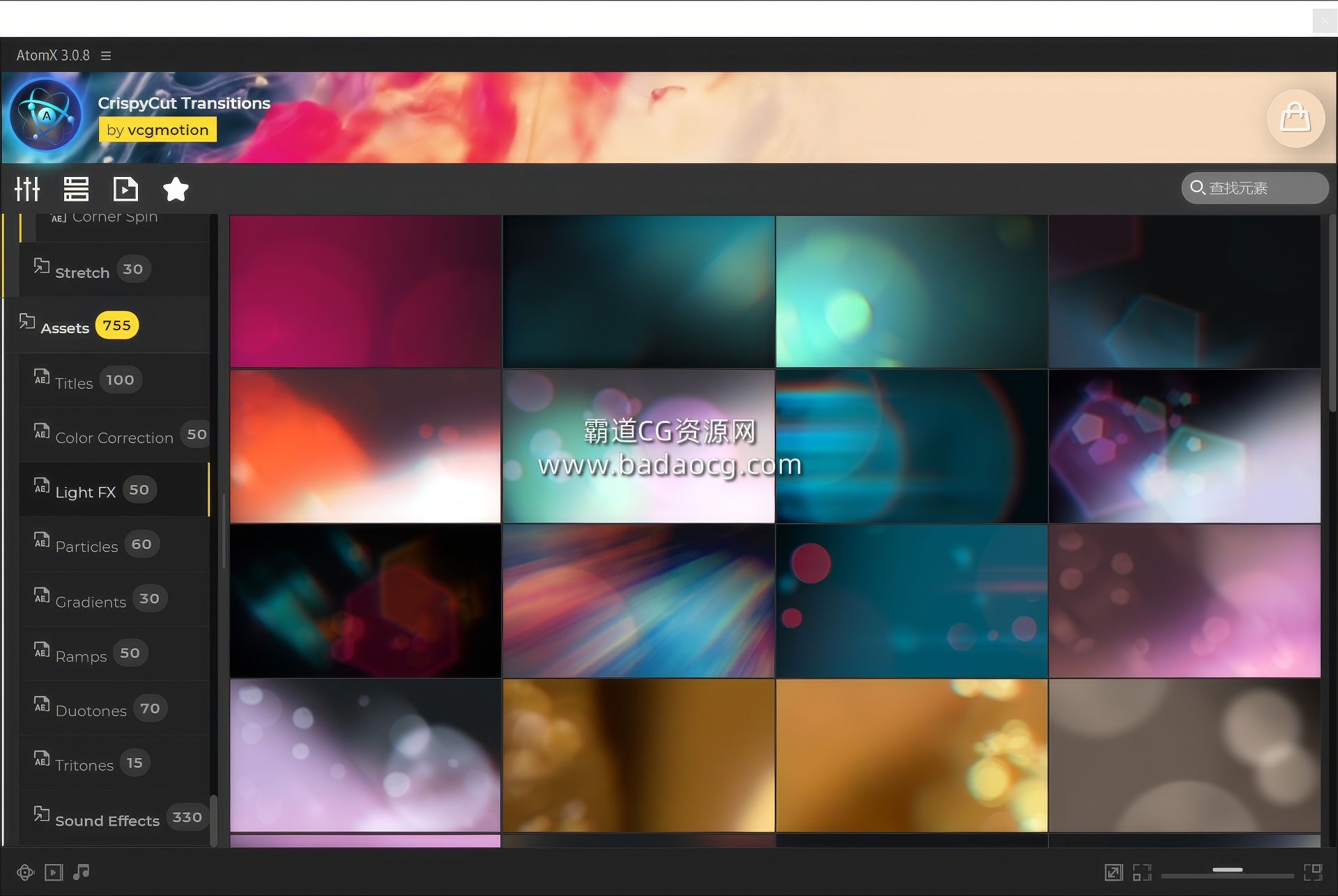Screen dimensions: 1338x896
Task: Click the AE icon beside Titles
Action: (x=42, y=376)
